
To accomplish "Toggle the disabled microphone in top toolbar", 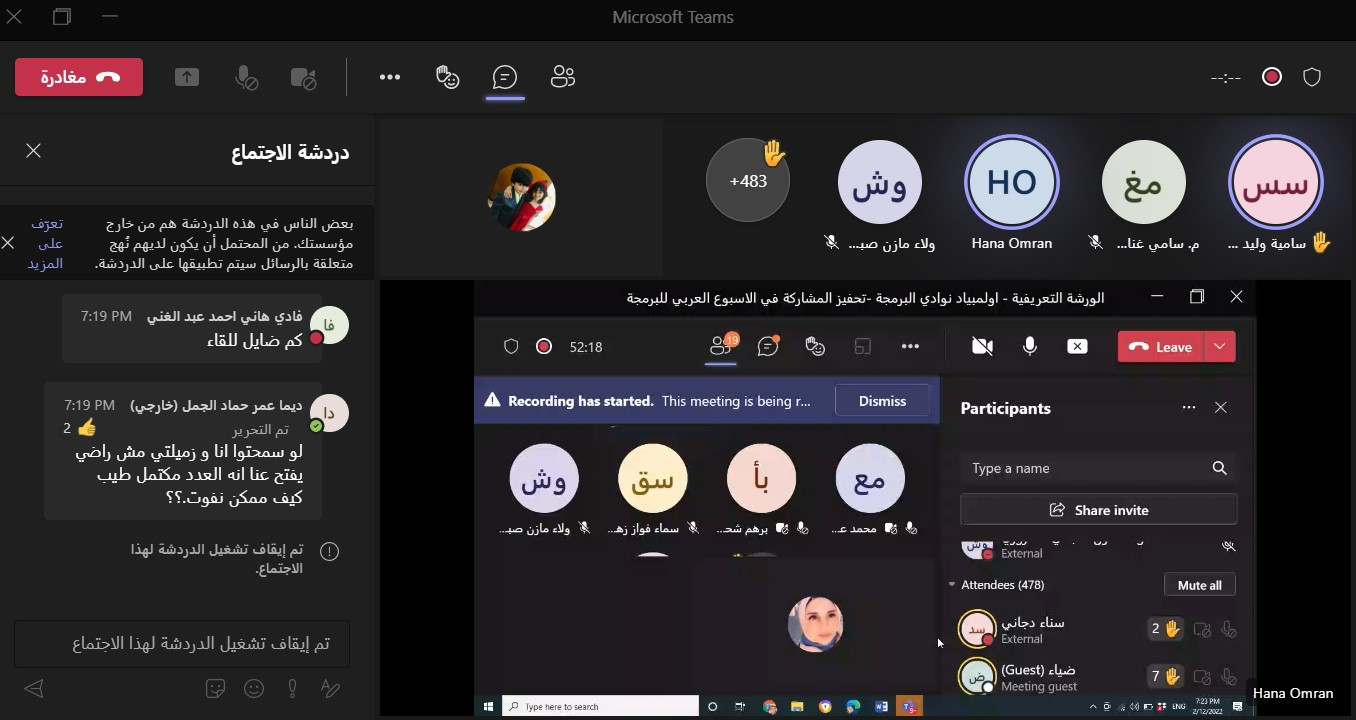I will coord(245,77).
